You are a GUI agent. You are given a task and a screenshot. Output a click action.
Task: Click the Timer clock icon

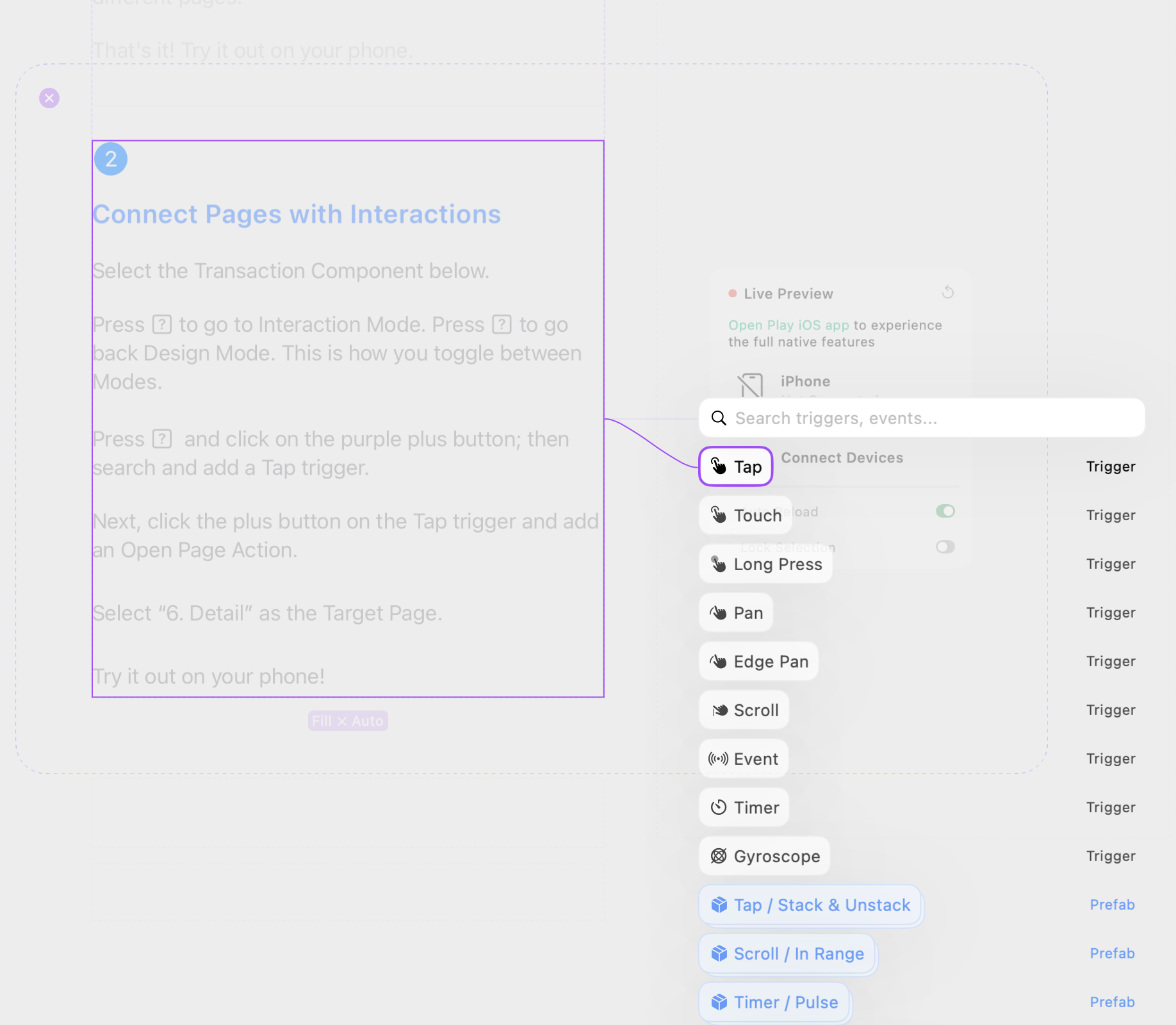pyautogui.click(x=719, y=807)
